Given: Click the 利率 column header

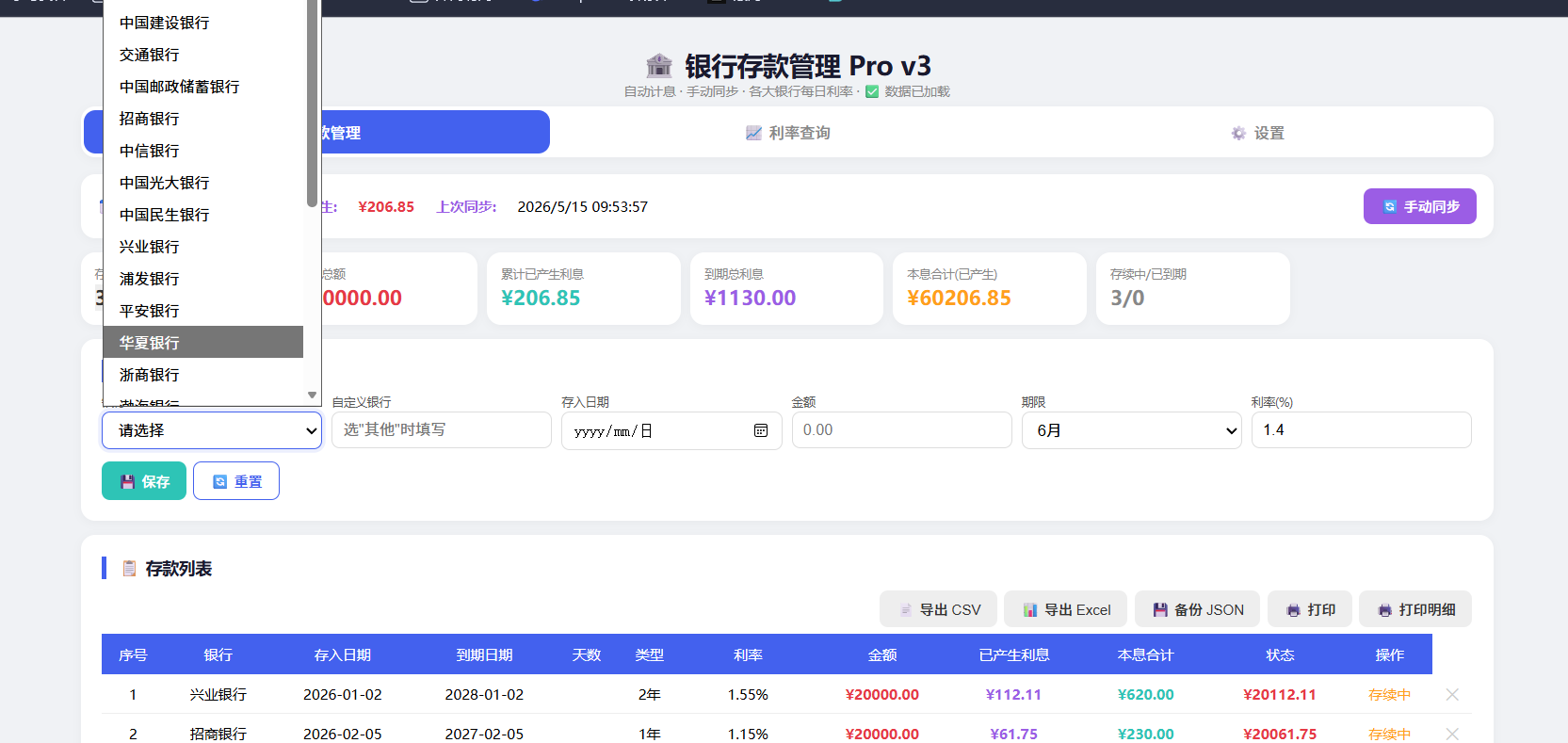Looking at the screenshot, I should pyautogui.click(x=748, y=654).
